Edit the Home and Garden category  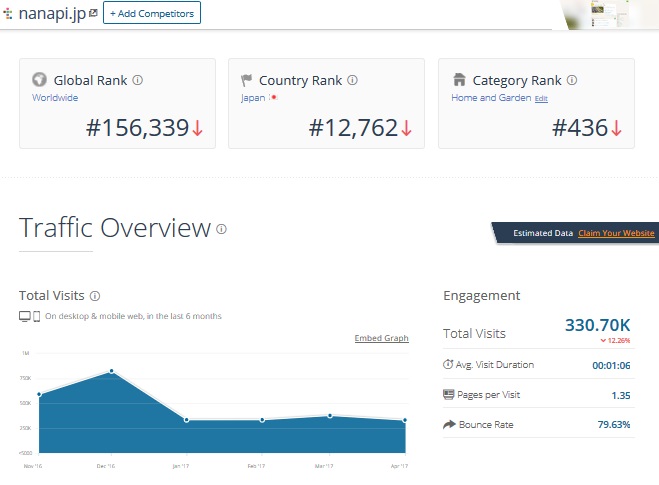[541, 98]
